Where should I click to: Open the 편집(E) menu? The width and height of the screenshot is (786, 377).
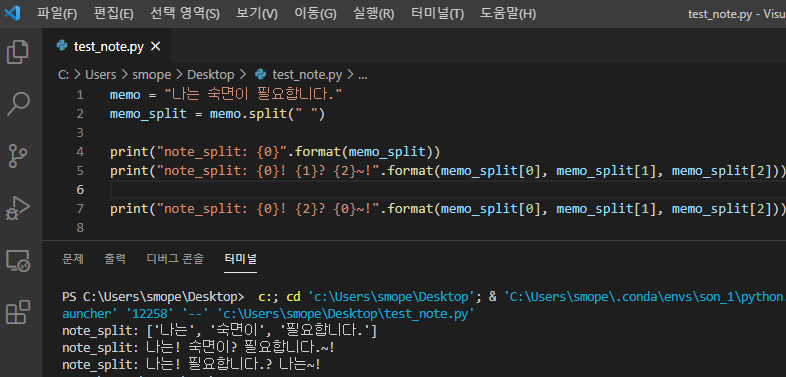[x=113, y=14]
